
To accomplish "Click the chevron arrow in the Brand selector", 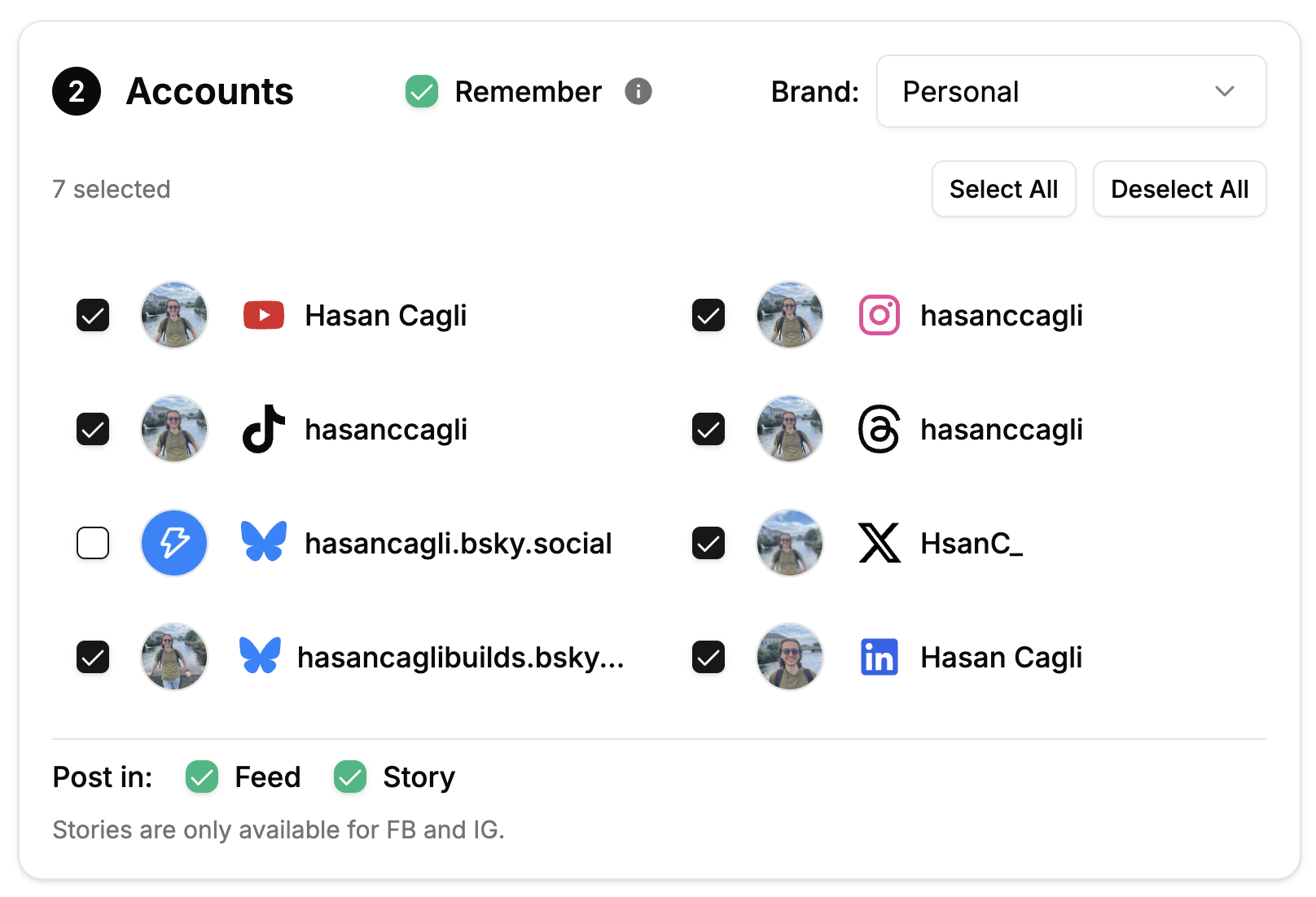I will (1225, 91).
